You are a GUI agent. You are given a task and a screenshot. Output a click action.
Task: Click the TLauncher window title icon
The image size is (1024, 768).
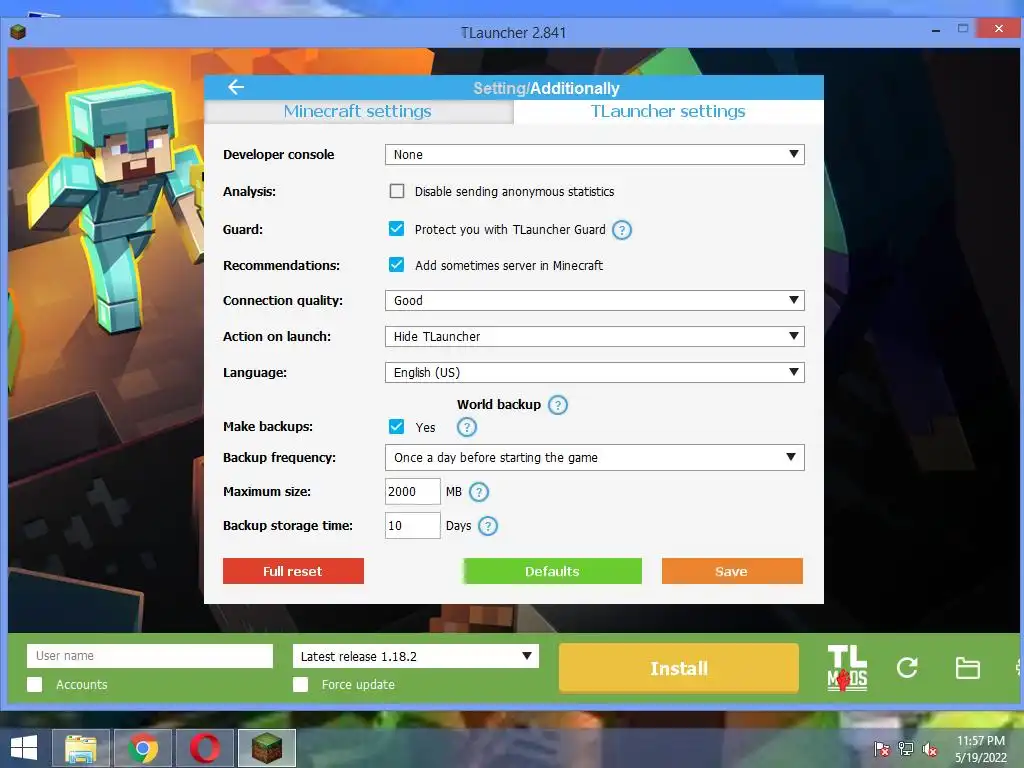(x=18, y=32)
